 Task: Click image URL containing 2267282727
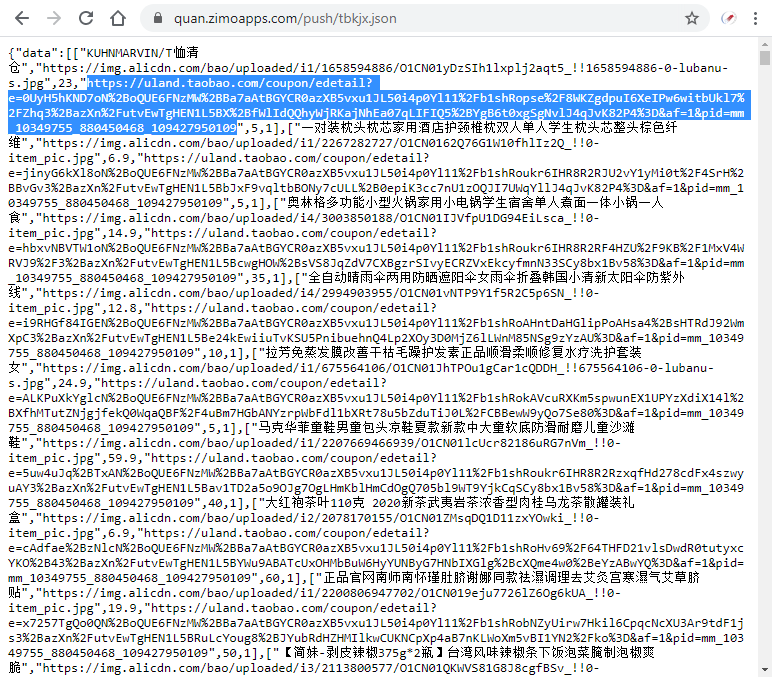[304, 151]
